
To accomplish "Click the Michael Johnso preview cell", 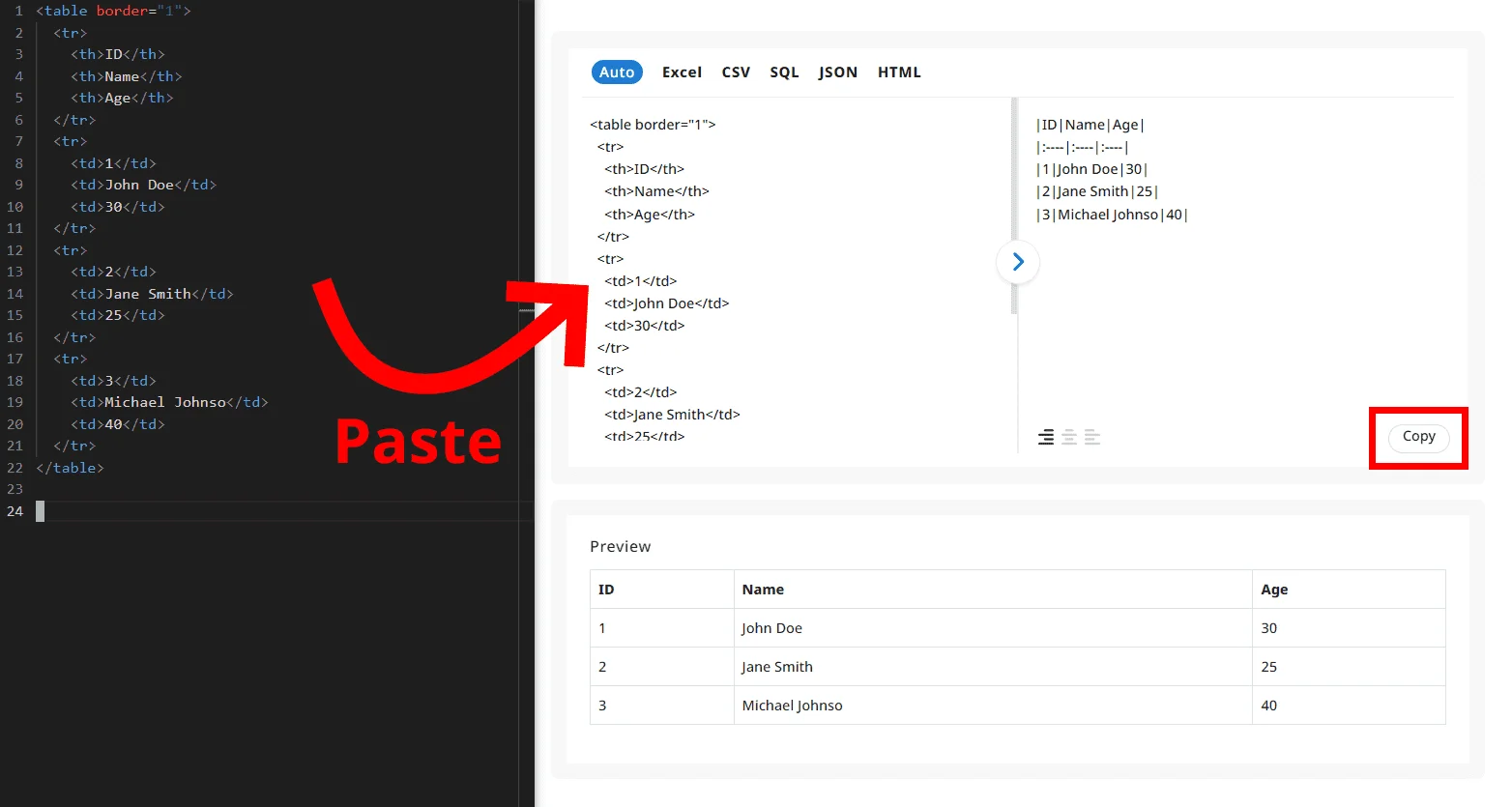I will [993, 706].
